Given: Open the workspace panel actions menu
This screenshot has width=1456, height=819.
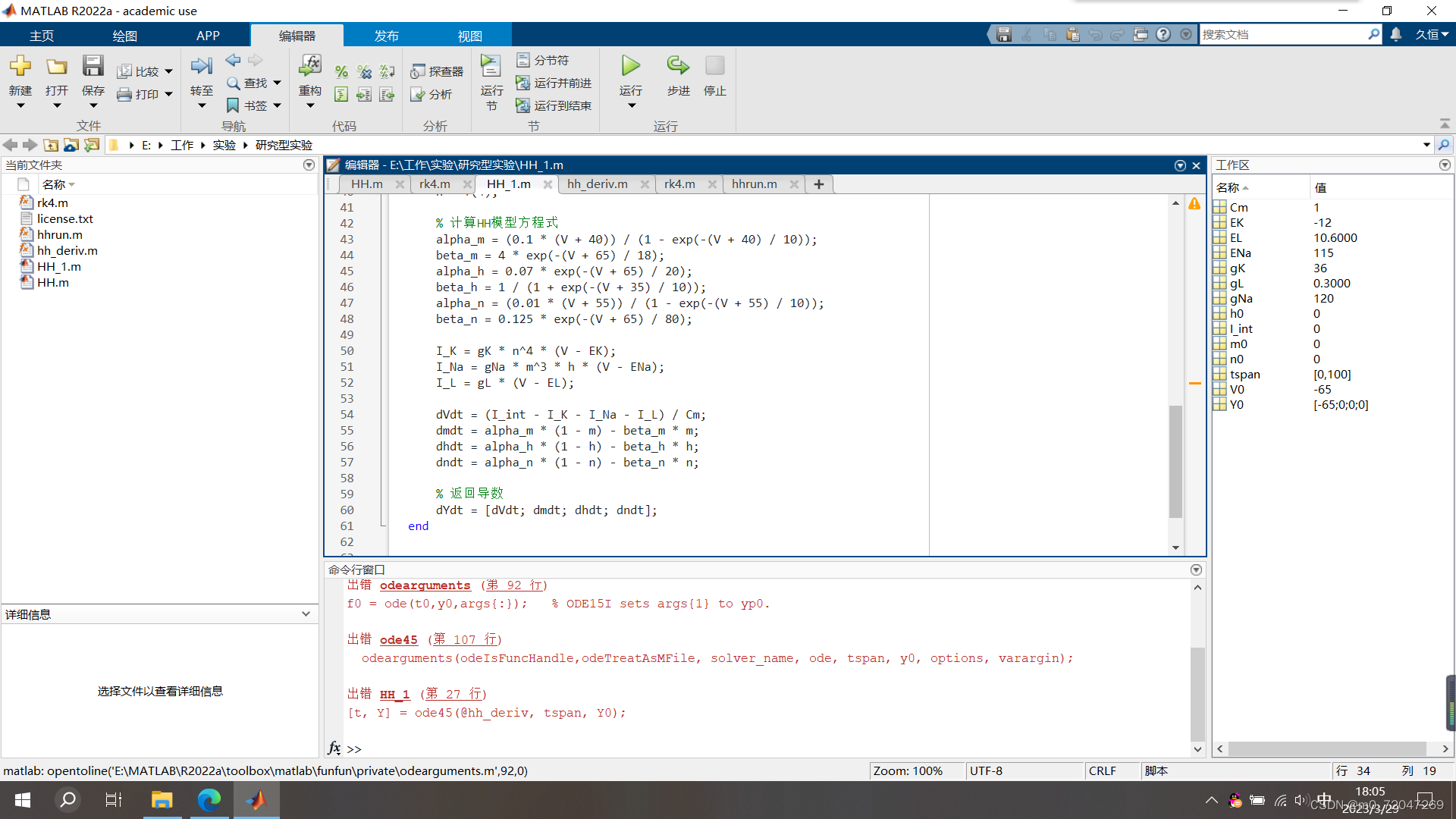Looking at the screenshot, I should coord(1445,165).
